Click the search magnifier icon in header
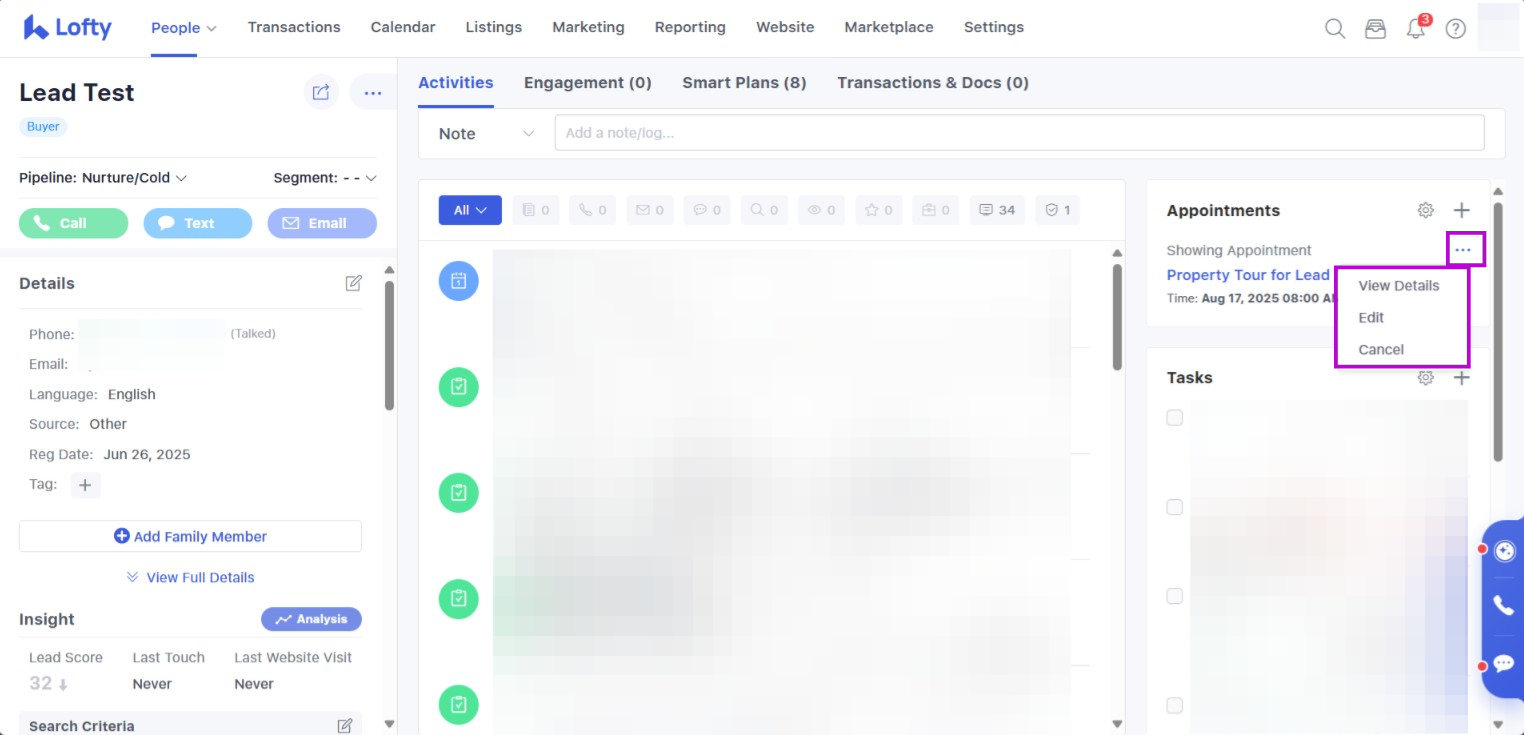 tap(1334, 29)
